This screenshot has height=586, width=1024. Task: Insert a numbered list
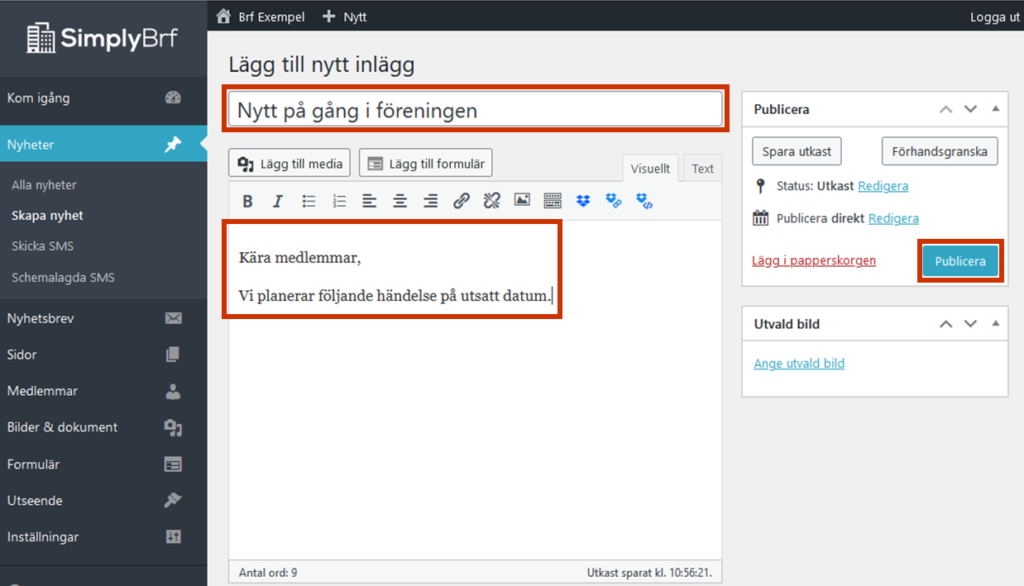point(339,201)
